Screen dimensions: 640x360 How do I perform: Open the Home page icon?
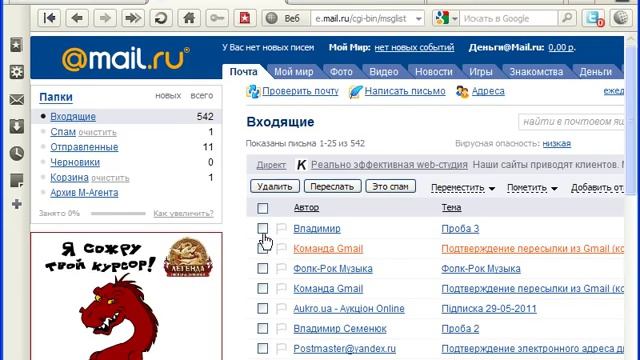click(x=189, y=18)
